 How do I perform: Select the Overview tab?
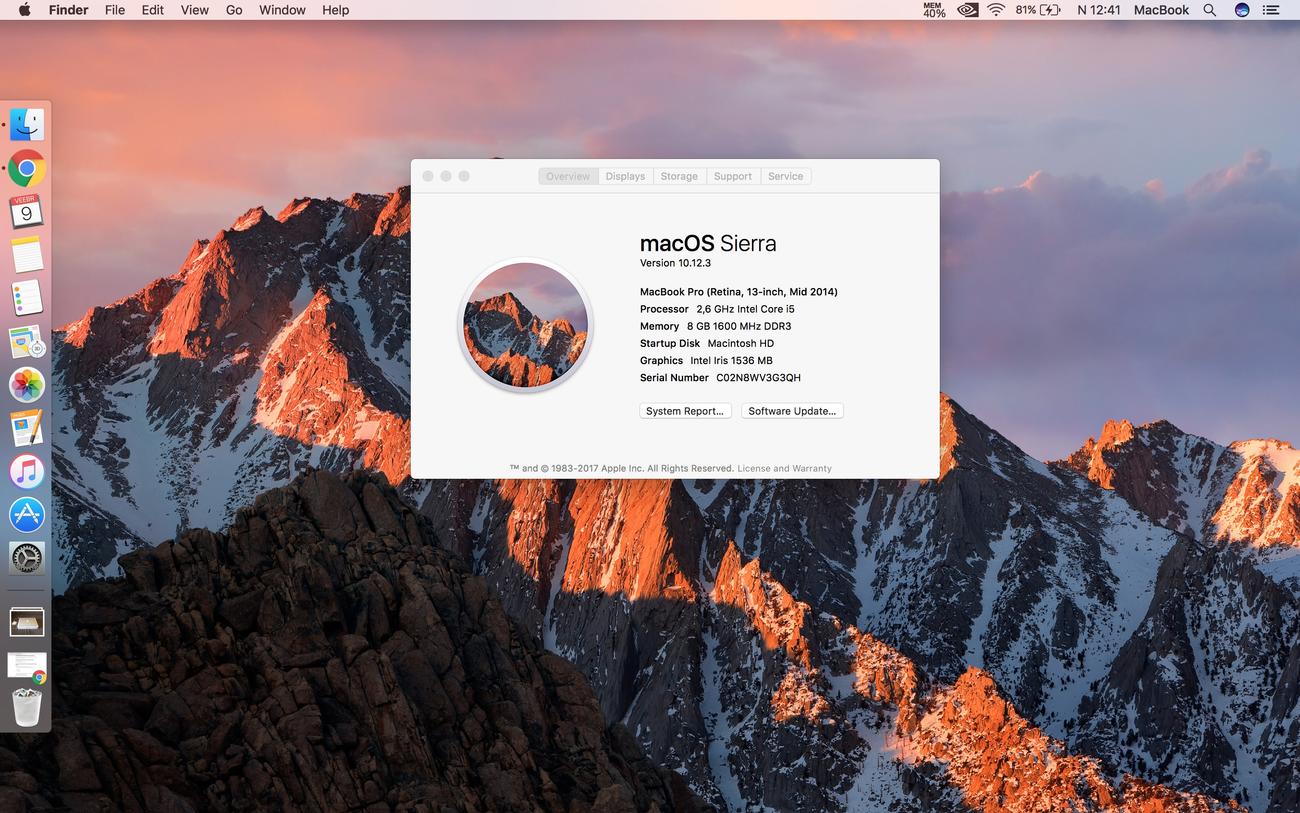point(568,176)
